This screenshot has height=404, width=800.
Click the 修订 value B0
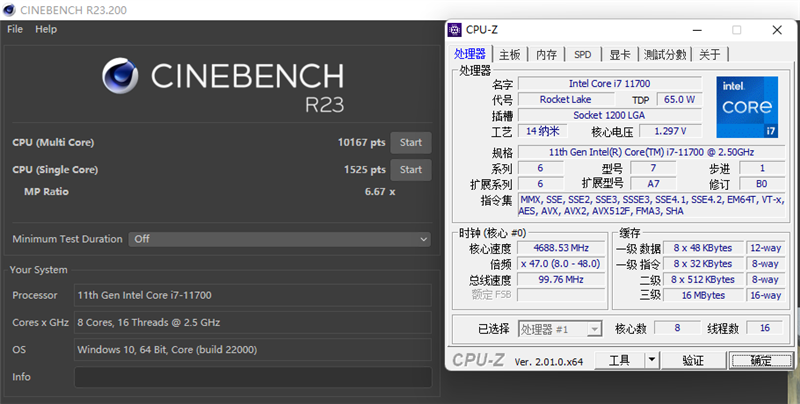pos(762,184)
